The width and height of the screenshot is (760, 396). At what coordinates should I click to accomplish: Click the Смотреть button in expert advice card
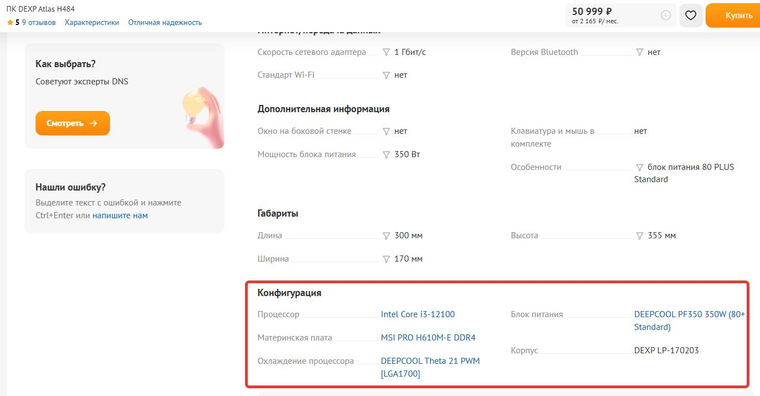73,123
